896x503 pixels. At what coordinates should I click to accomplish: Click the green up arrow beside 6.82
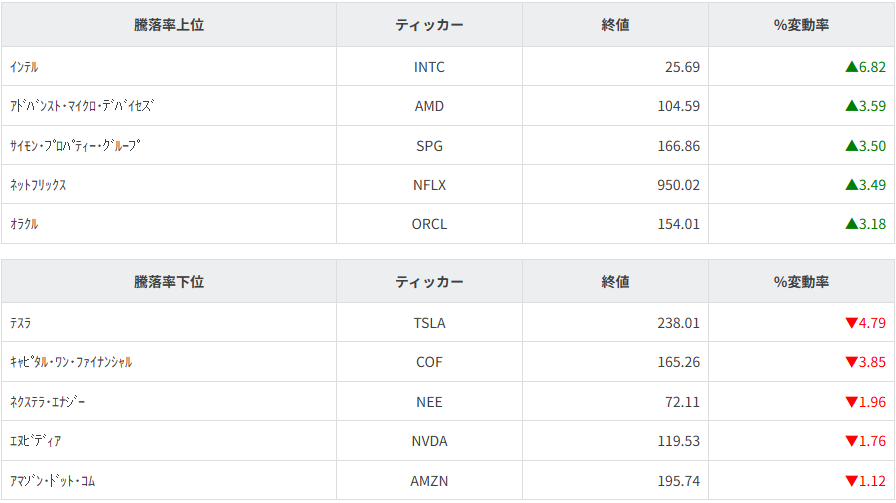[852, 67]
